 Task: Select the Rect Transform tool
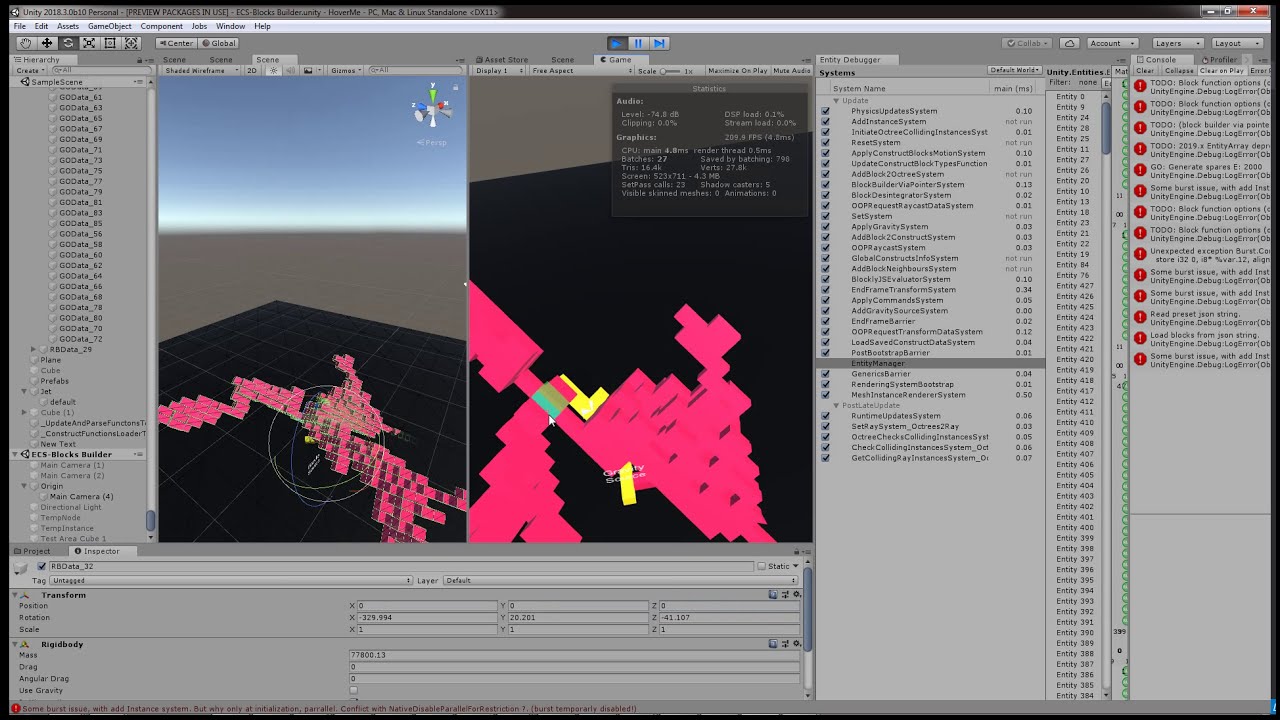pos(110,43)
